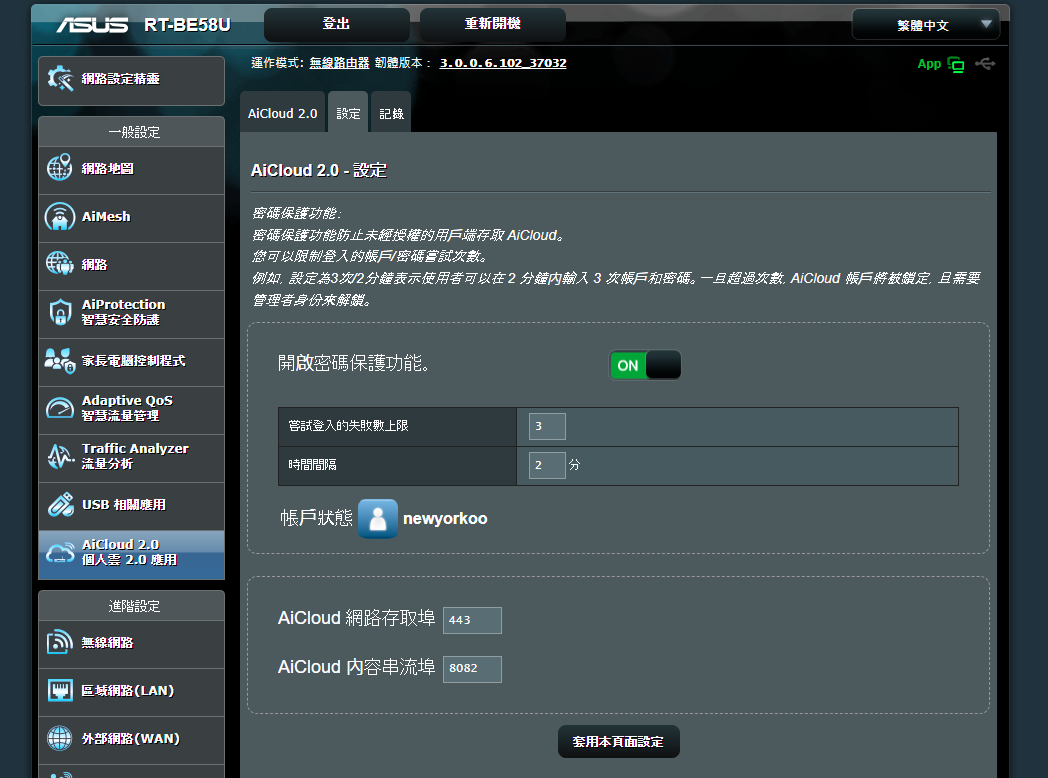
Task: Click the 重新開機 reboot button
Action: pyautogui.click(x=493, y=24)
